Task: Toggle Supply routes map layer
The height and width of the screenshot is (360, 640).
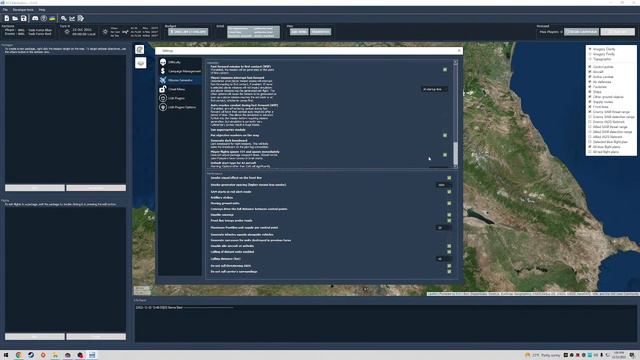Action: coord(590,102)
